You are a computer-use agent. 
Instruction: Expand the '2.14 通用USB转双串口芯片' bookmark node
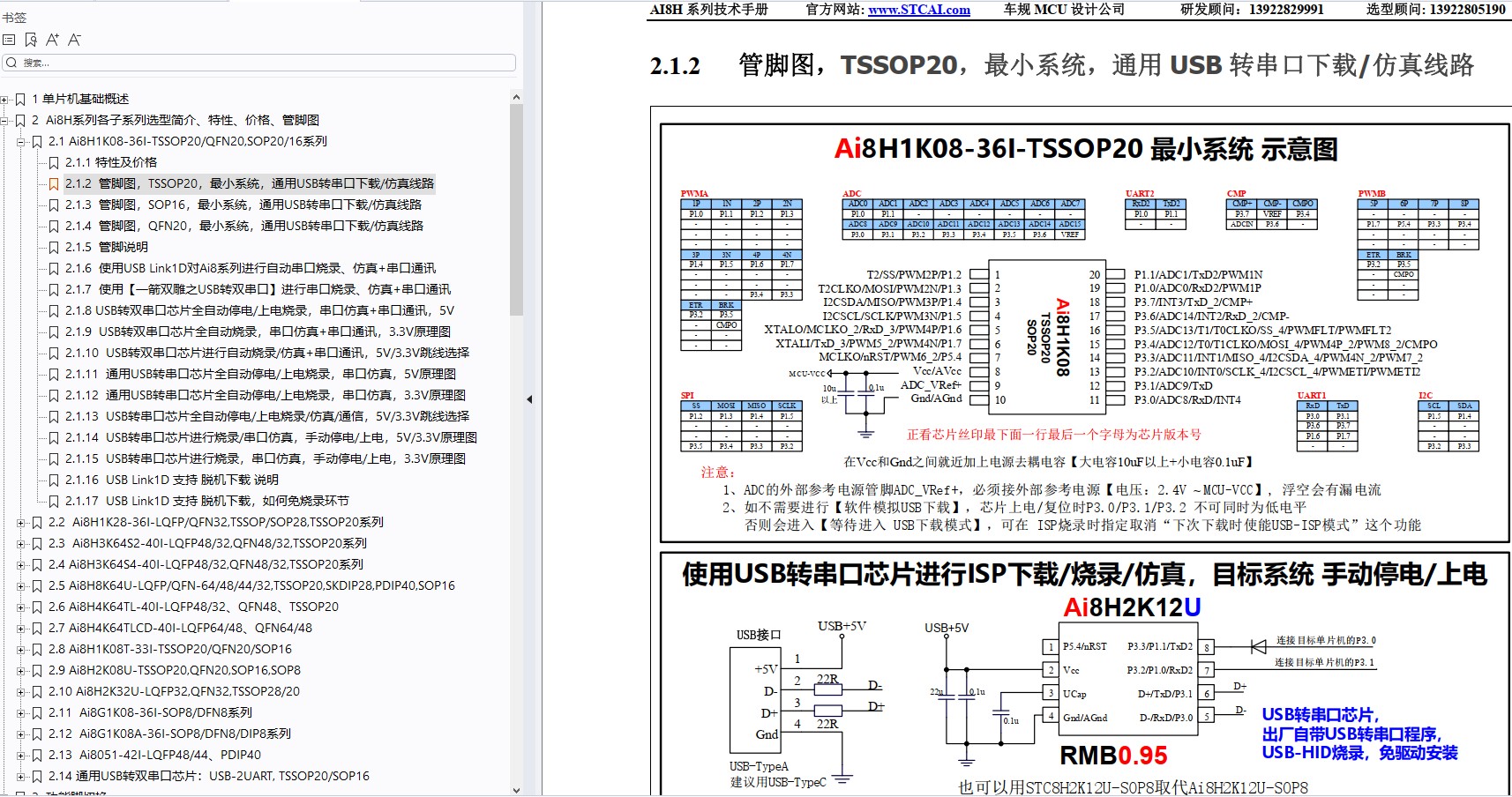(21, 777)
